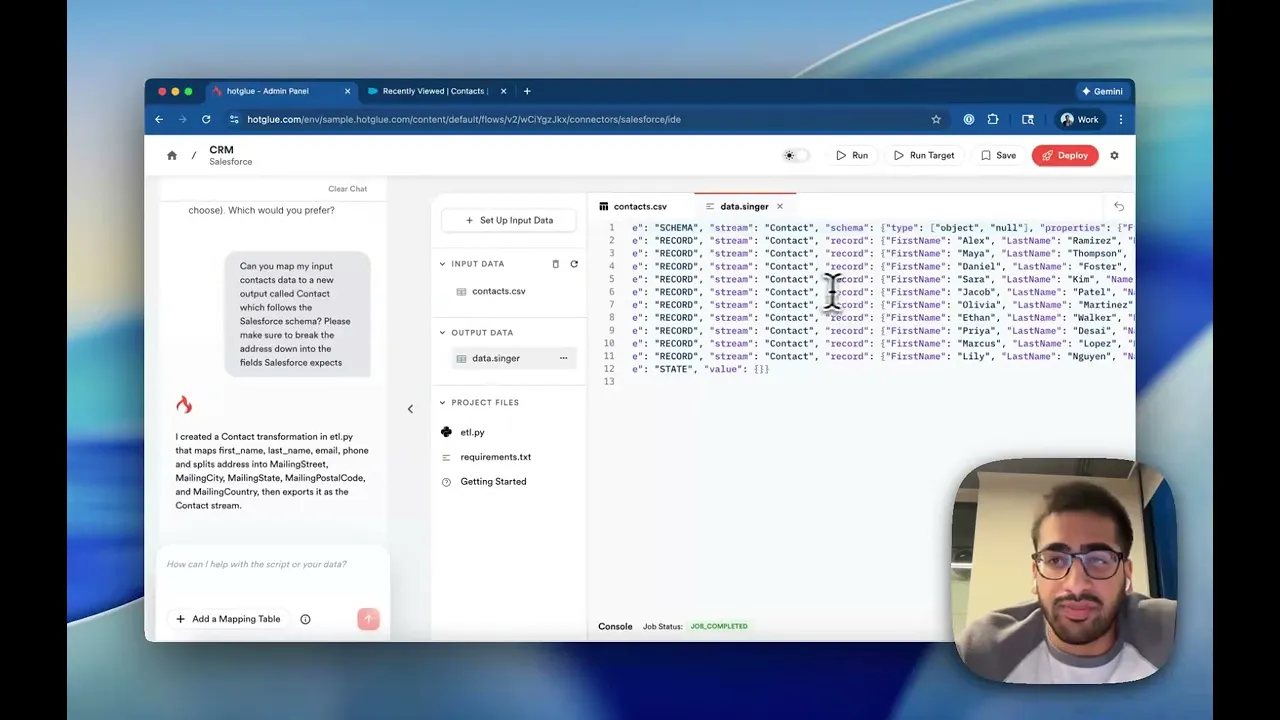
Task: Go back in browser history
Action: coord(159,119)
